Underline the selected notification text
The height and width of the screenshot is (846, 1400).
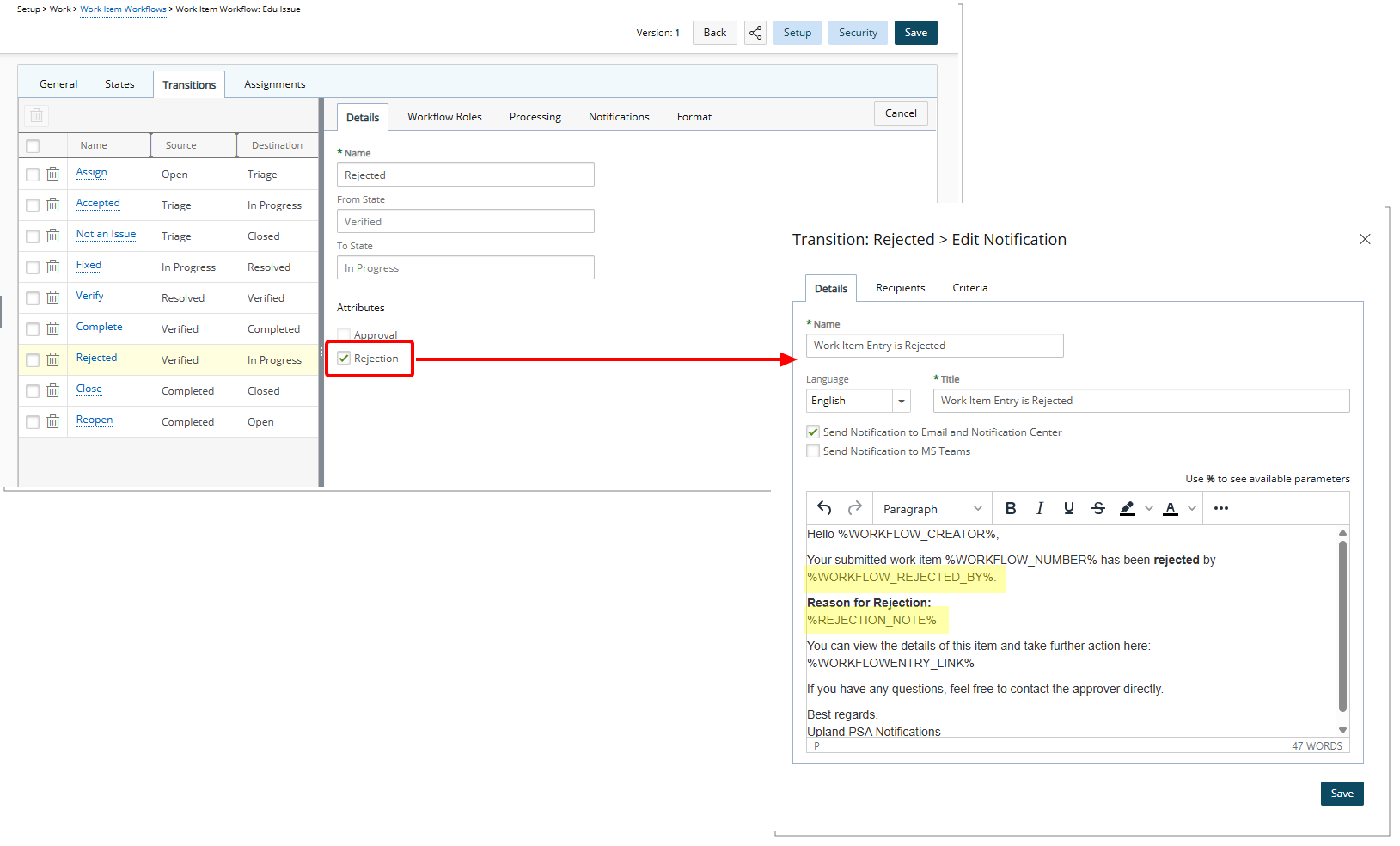[1068, 508]
